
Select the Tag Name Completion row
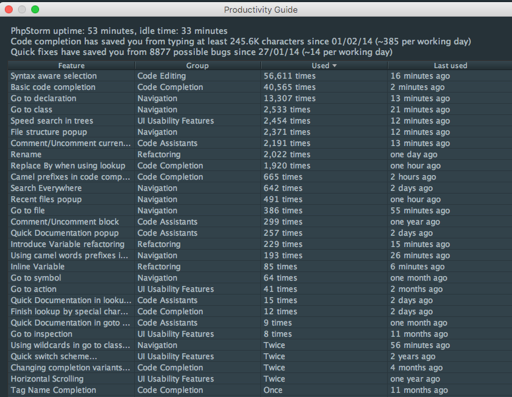[260, 390]
